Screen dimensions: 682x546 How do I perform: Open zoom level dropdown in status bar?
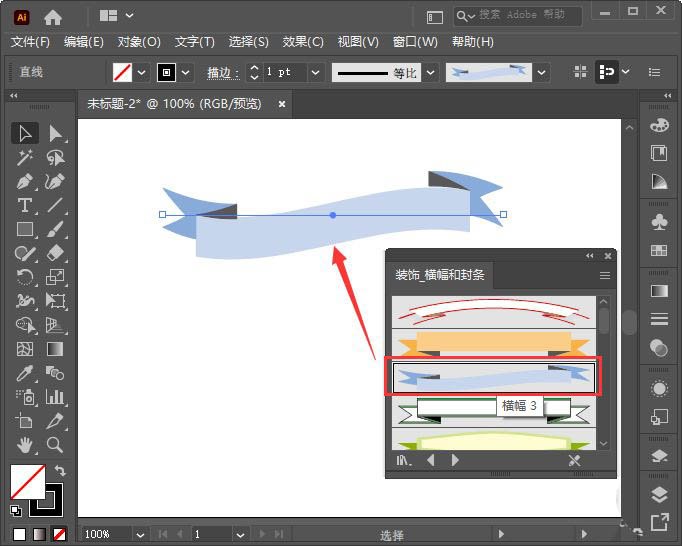(140, 534)
